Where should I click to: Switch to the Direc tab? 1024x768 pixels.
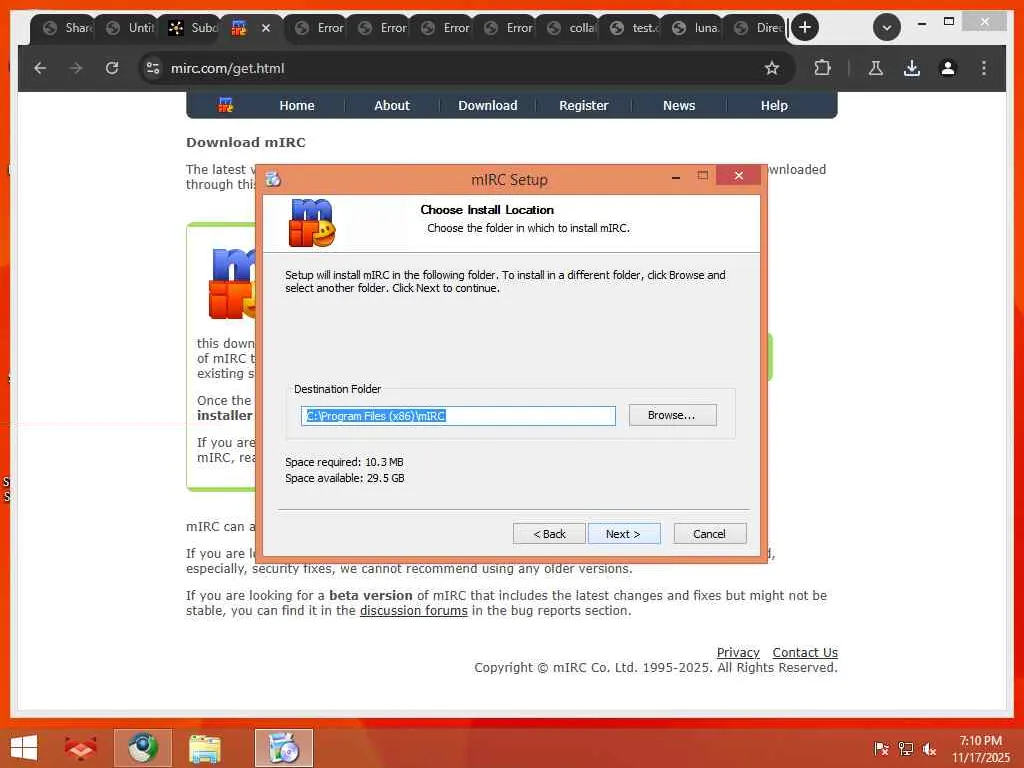[x=758, y=27]
